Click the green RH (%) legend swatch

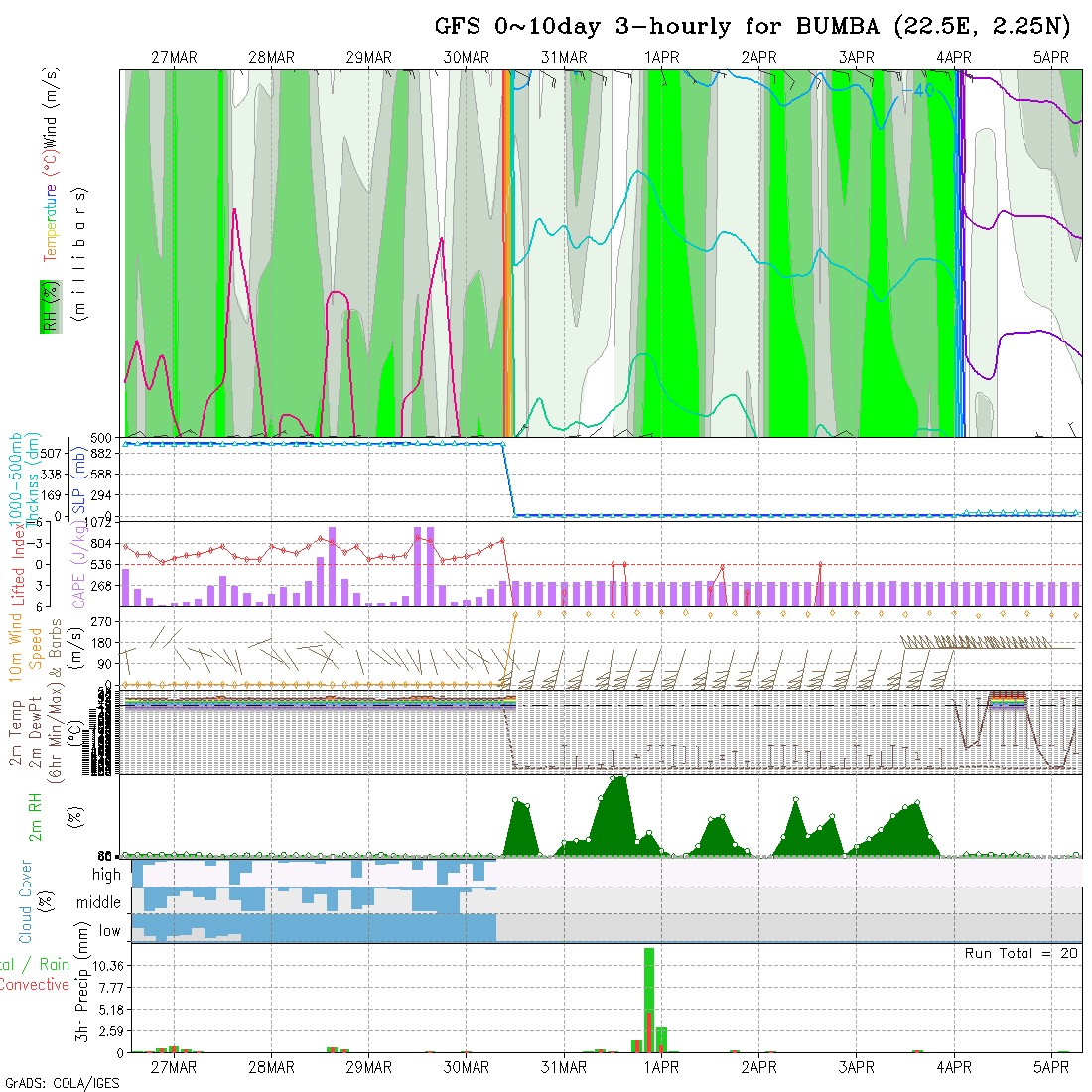tap(47, 306)
